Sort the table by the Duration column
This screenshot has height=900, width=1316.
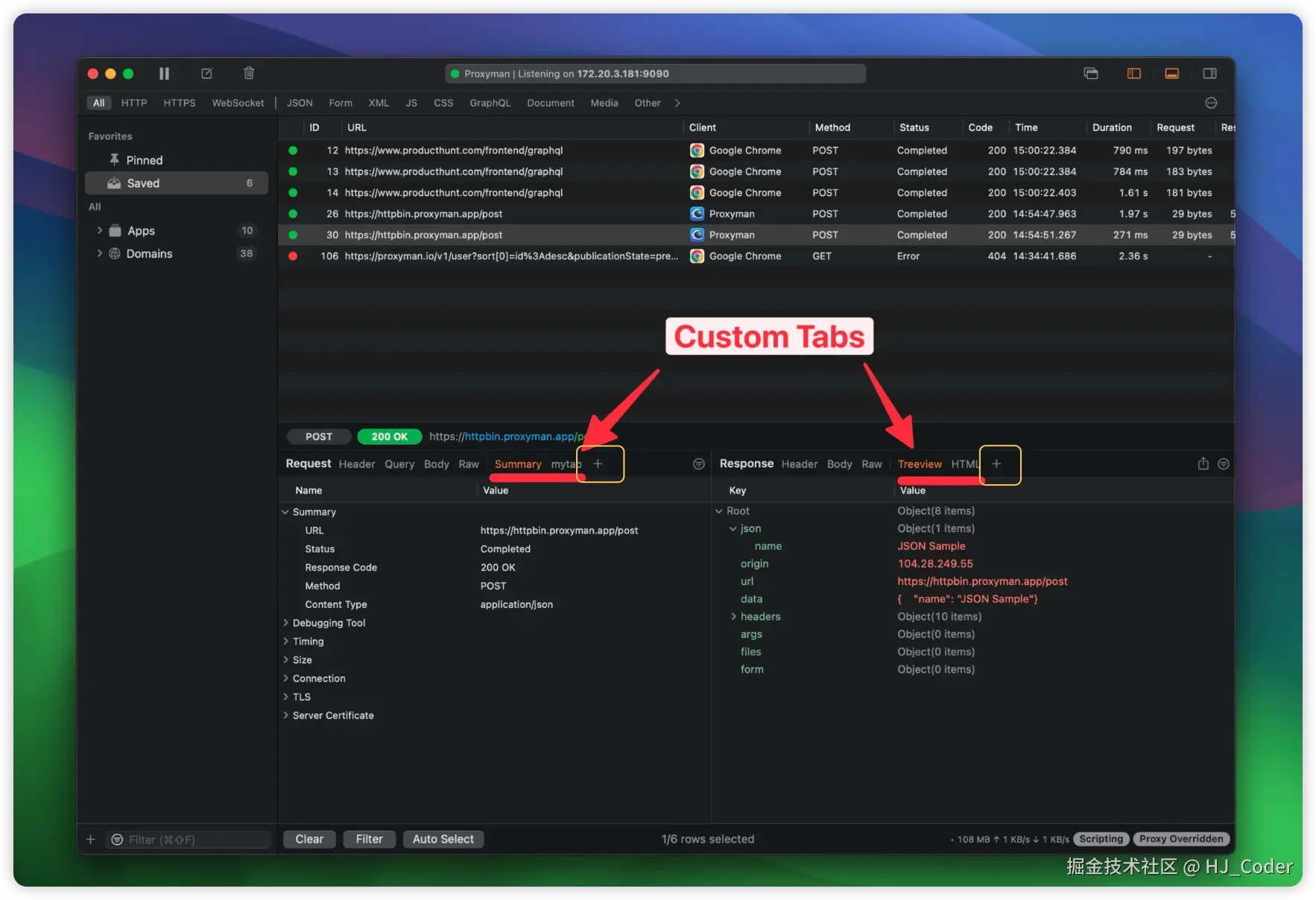coord(1112,127)
